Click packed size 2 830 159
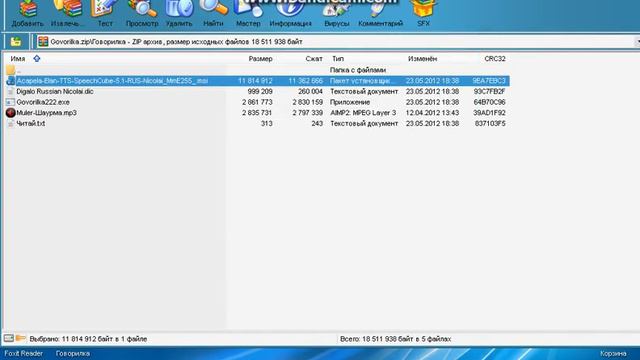 click(x=307, y=102)
